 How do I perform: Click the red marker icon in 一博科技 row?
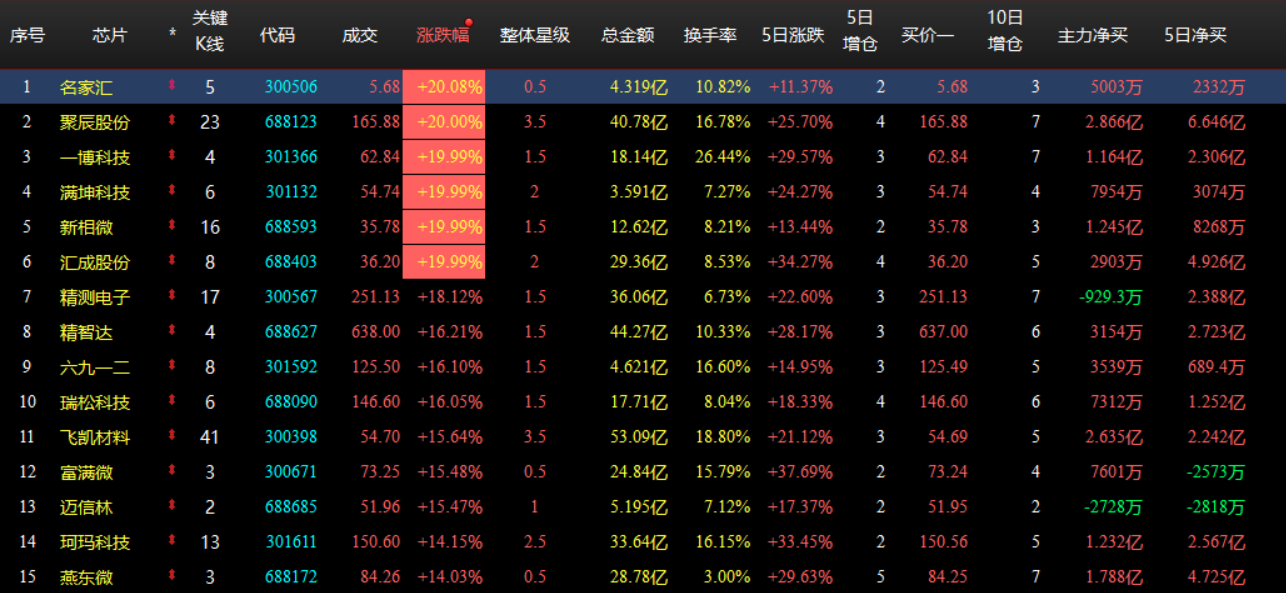[x=172, y=156]
